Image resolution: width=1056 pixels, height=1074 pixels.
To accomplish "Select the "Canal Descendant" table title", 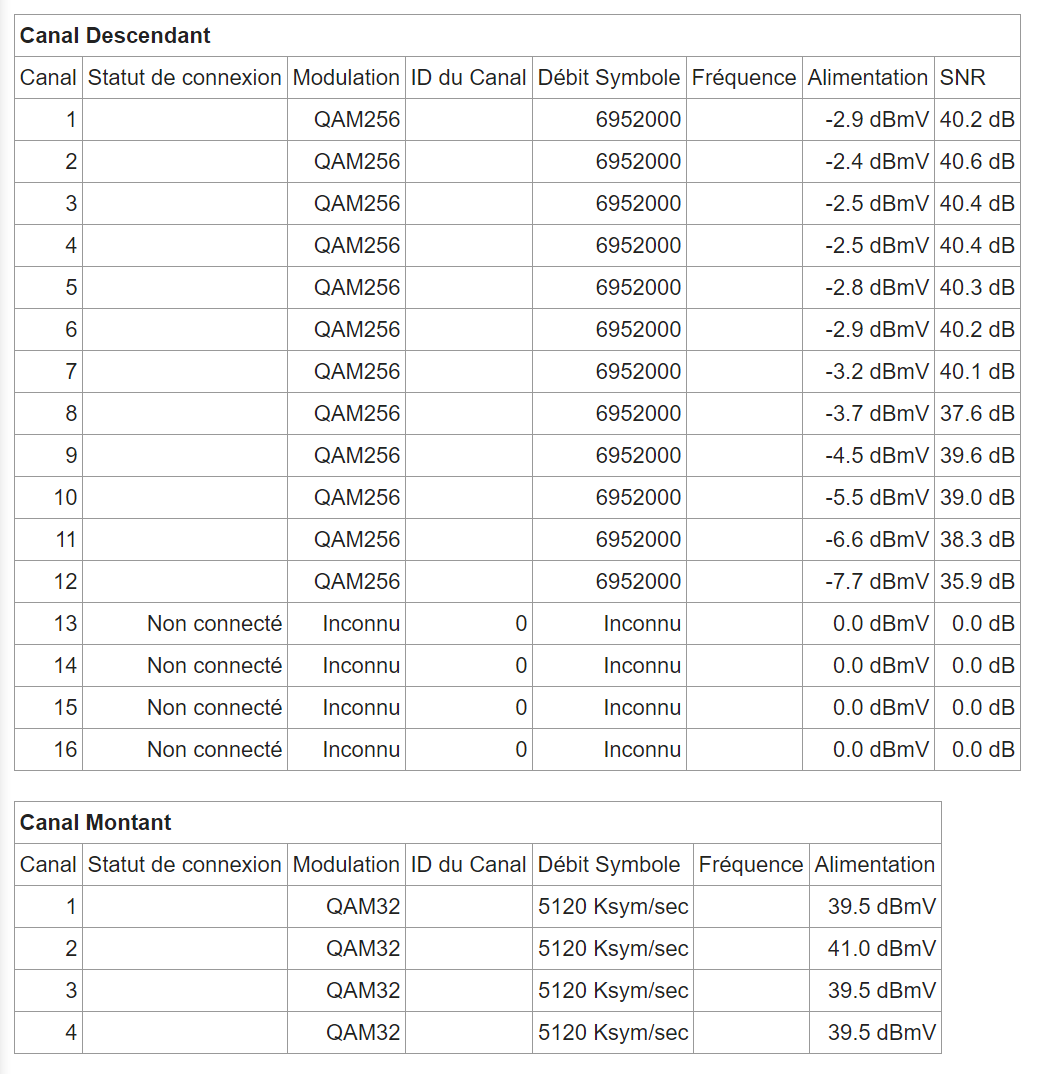I will [114, 36].
